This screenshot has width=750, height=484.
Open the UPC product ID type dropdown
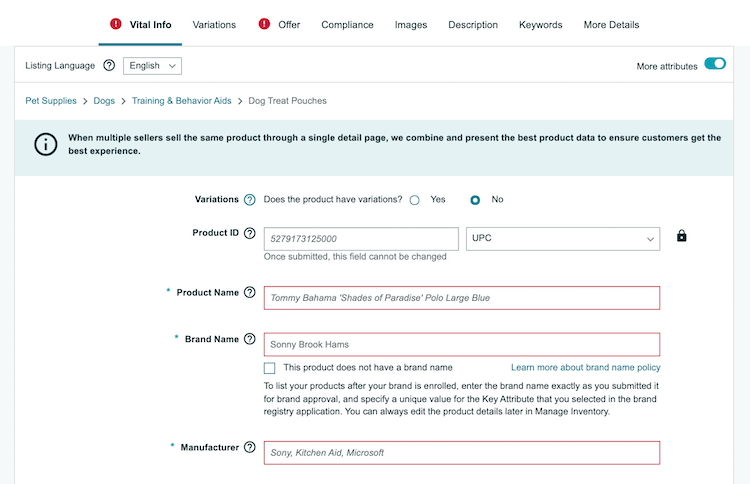click(x=563, y=239)
